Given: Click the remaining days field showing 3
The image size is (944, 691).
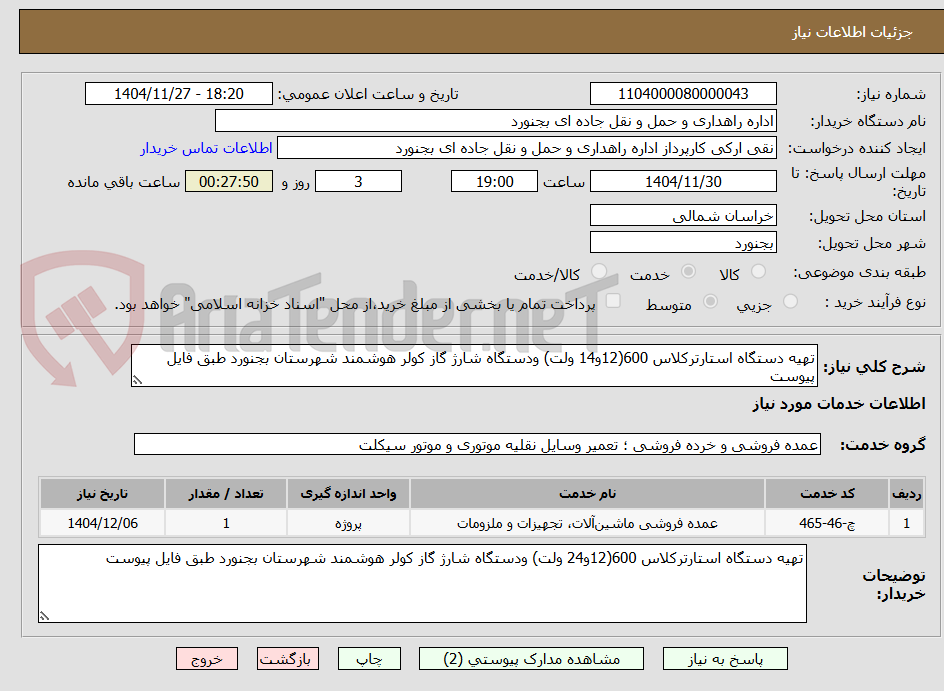Looking at the screenshot, I should click(358, 181).
